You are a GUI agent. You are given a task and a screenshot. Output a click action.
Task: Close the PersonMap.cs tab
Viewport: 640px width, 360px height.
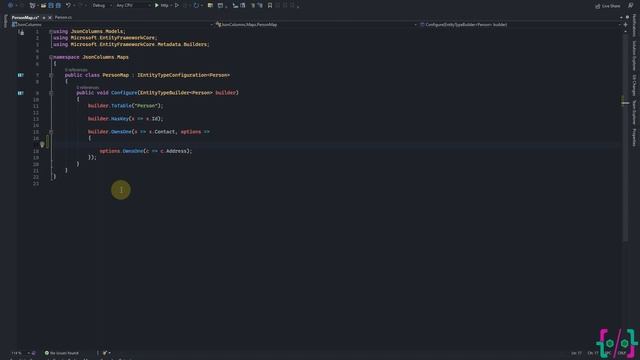(50, 18)
